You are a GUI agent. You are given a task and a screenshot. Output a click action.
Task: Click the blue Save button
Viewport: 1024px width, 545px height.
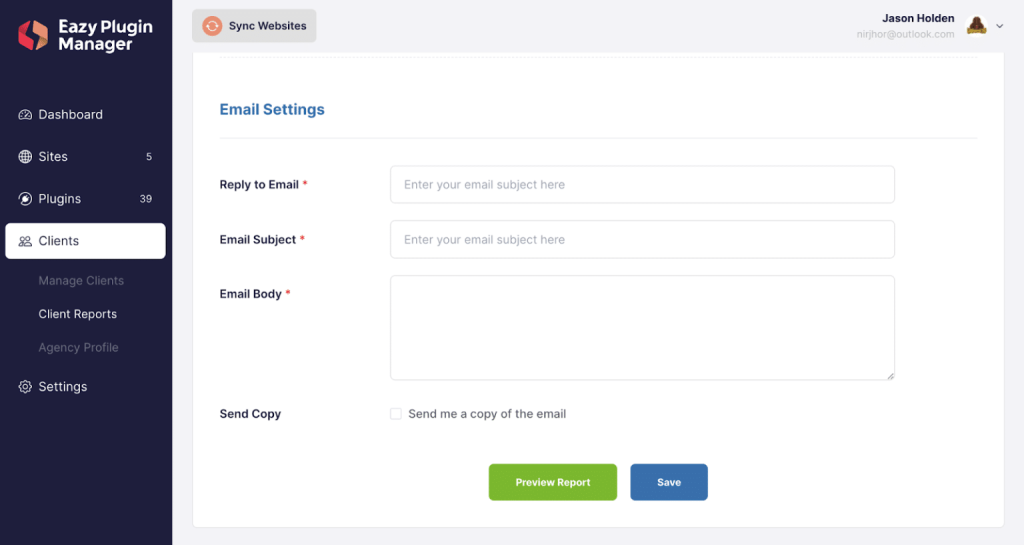coord(669,482)
